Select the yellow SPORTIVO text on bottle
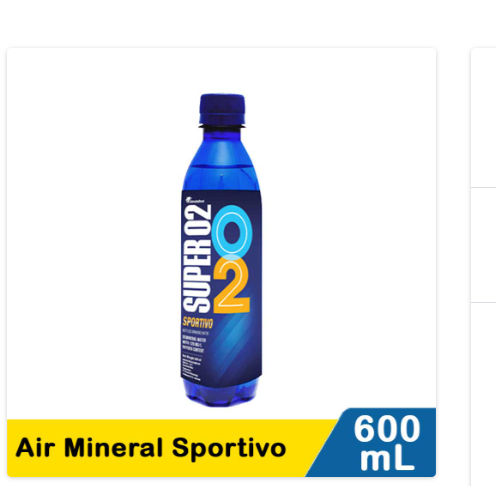This screenshot has height=496, width=496. (x=198, y=323)
